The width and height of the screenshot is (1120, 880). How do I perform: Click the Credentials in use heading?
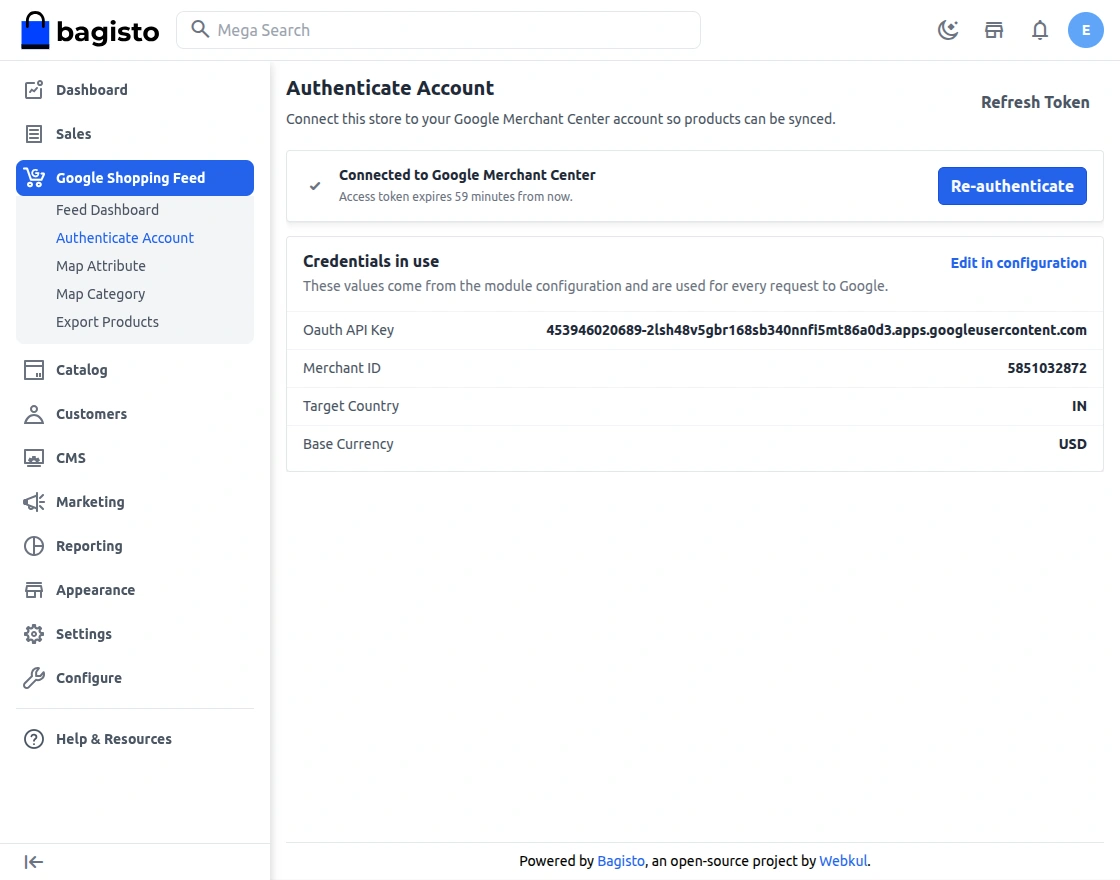[x=371, y=261]
